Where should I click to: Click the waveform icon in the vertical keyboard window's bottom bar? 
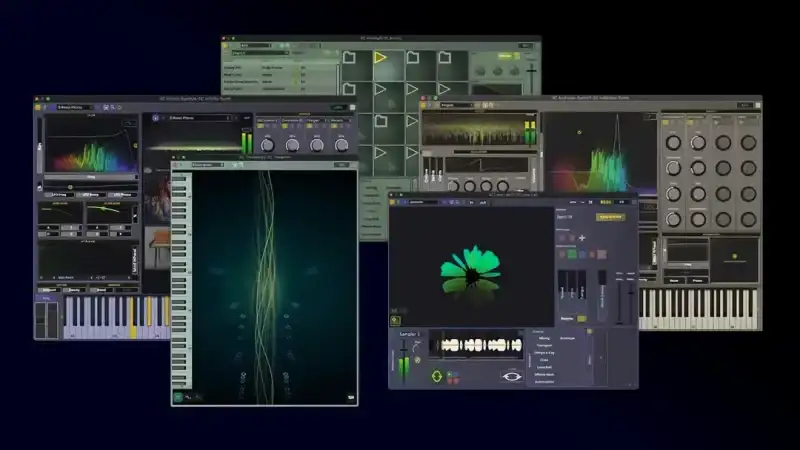click(188, 397)
